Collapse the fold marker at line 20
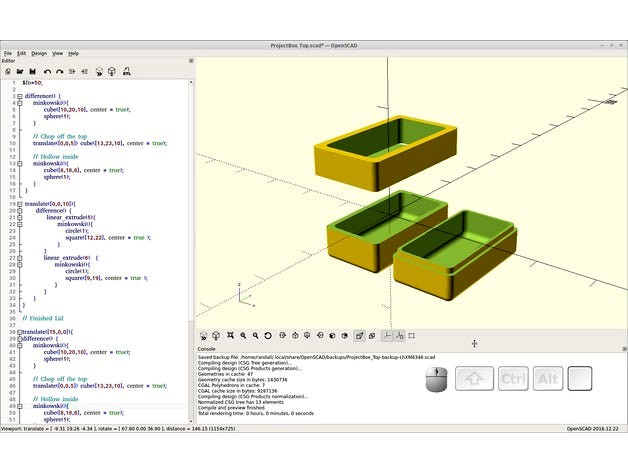Image resolution: width=628 pixels, height=472 pixels. click(x=19, y=211)
